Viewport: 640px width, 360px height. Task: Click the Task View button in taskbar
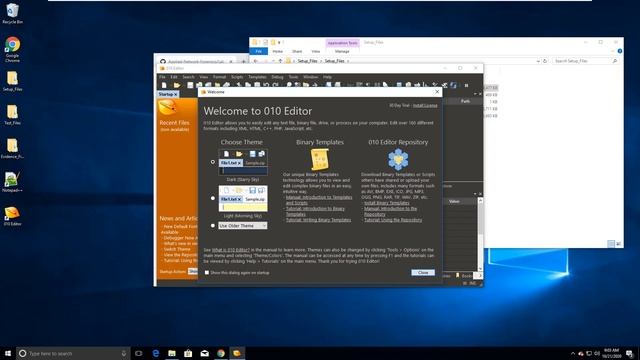(139, 353)
